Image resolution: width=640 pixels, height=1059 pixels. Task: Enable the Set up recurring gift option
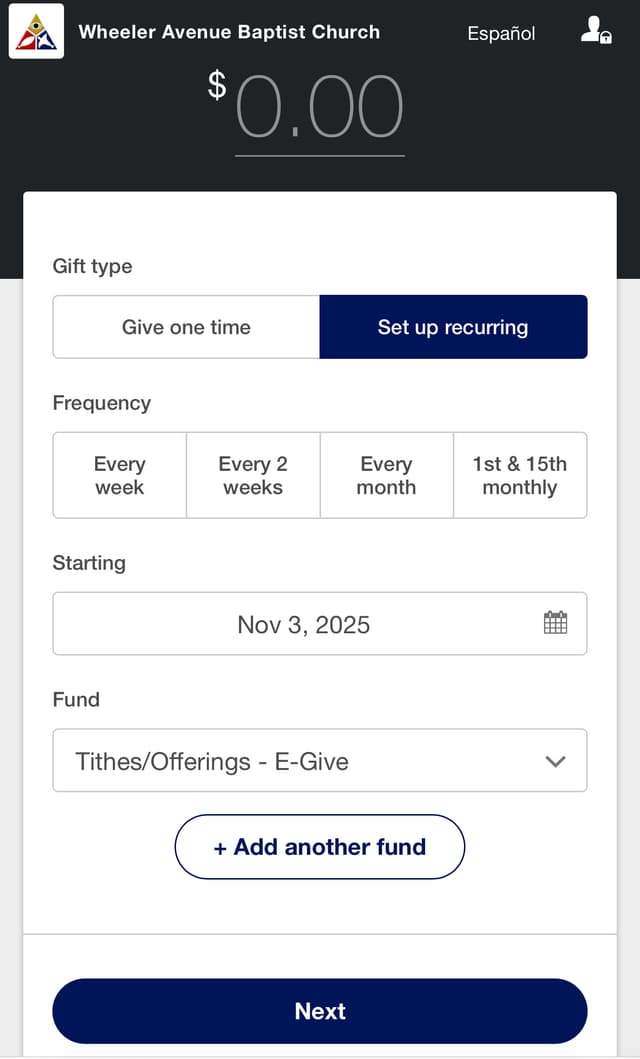(453, 327)
